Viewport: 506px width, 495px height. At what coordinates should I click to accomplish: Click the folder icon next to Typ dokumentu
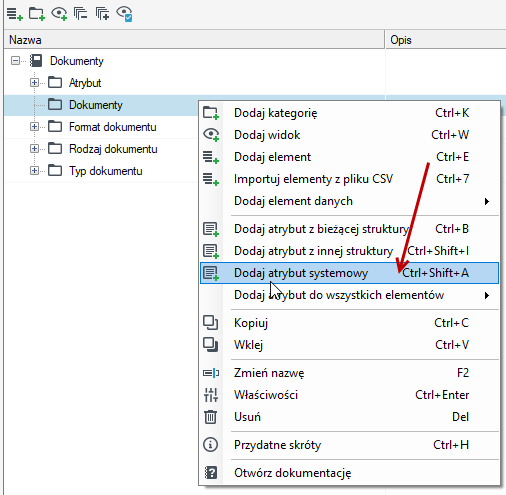coord(55,170)
